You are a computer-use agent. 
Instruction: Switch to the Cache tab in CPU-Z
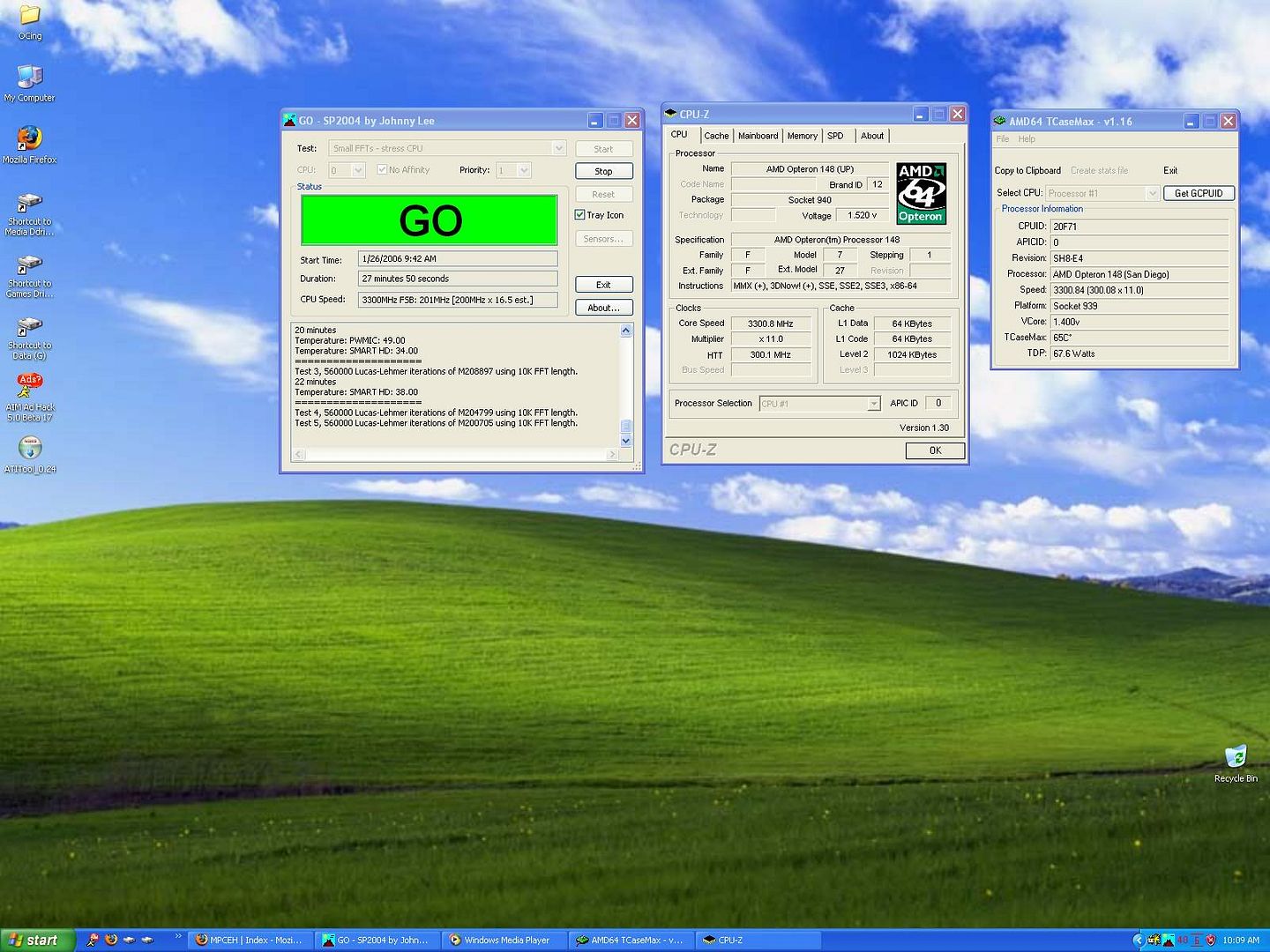[716, 136]
